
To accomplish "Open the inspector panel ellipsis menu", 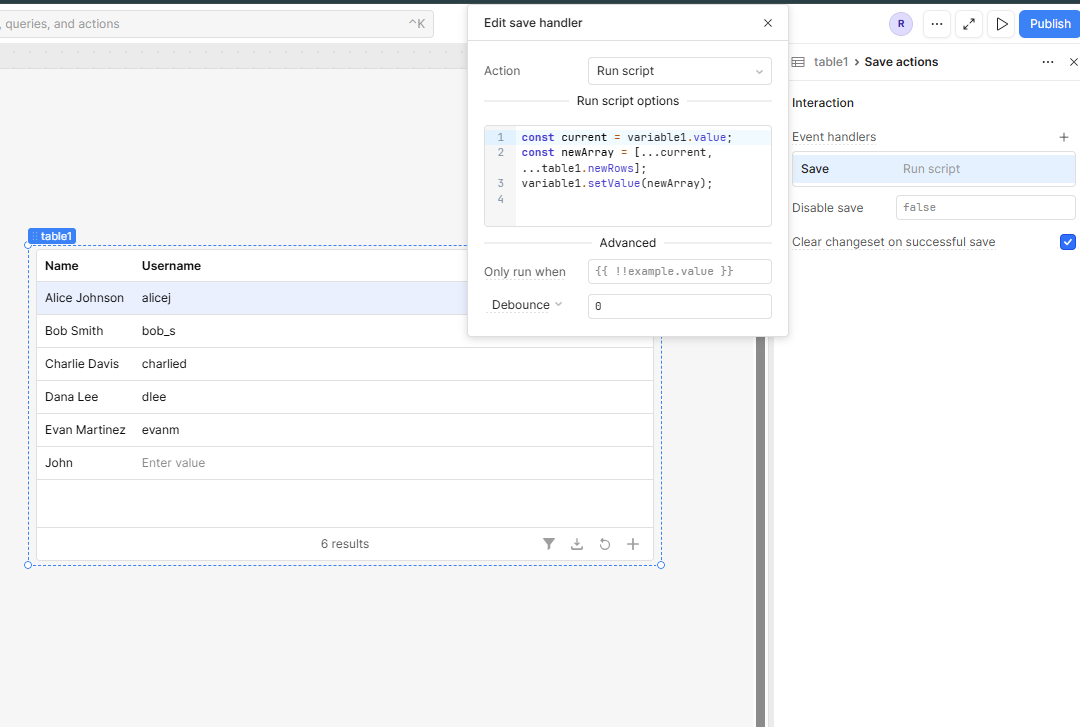I will tap(1048, 62).
